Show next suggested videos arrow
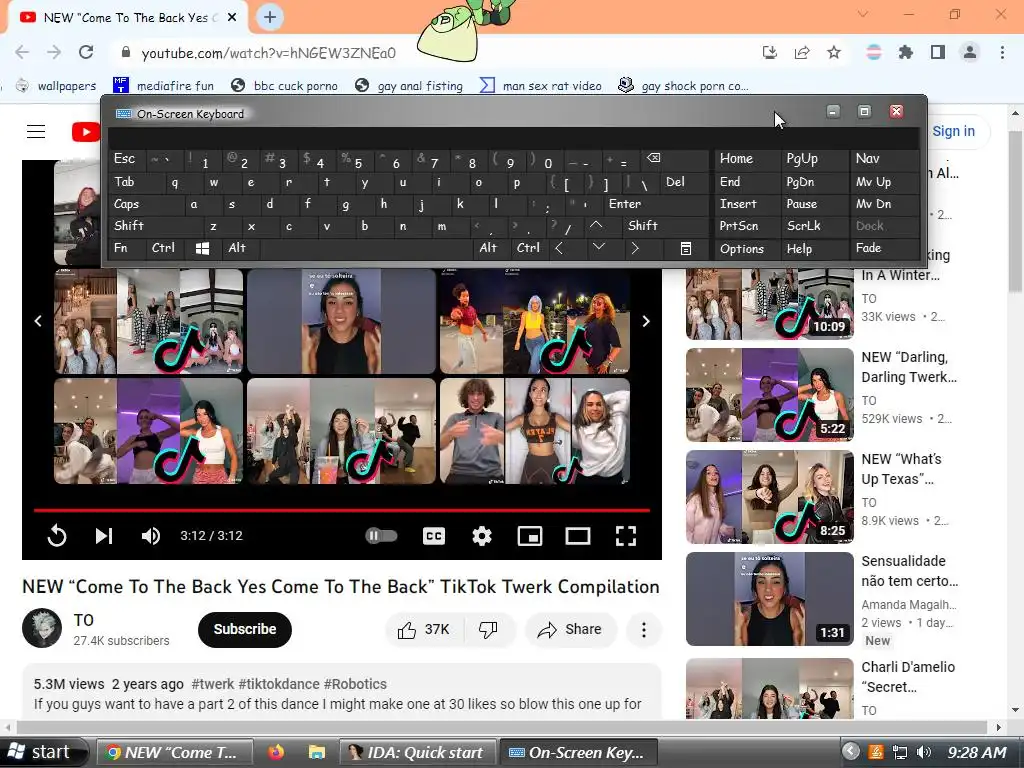Viewport: 1024px width, 768px height. pos(646,321)
